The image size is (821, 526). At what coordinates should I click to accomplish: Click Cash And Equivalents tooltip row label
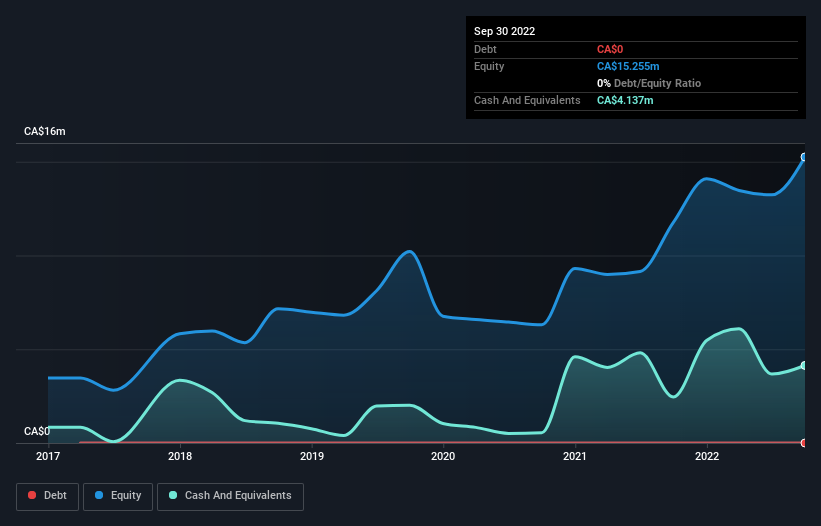pyautogui.click(x=527, y=100)
